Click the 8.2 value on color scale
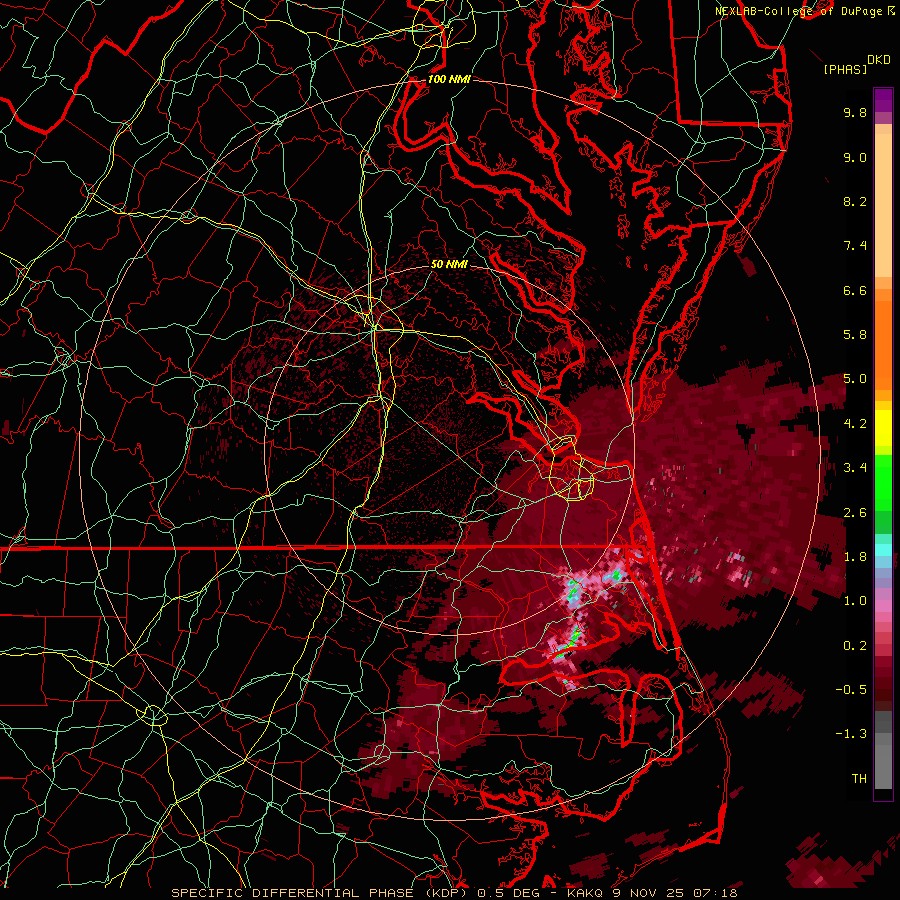The height and width of the screenshot is (900, 900). [x=855, y=201]
